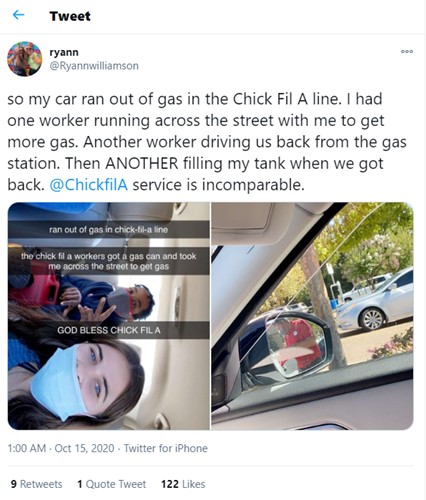View the 1 Quote Tweet
Image resolution: width=426 pixels, height=500 pixels.
pyautogui.click(x=112, y=484)
